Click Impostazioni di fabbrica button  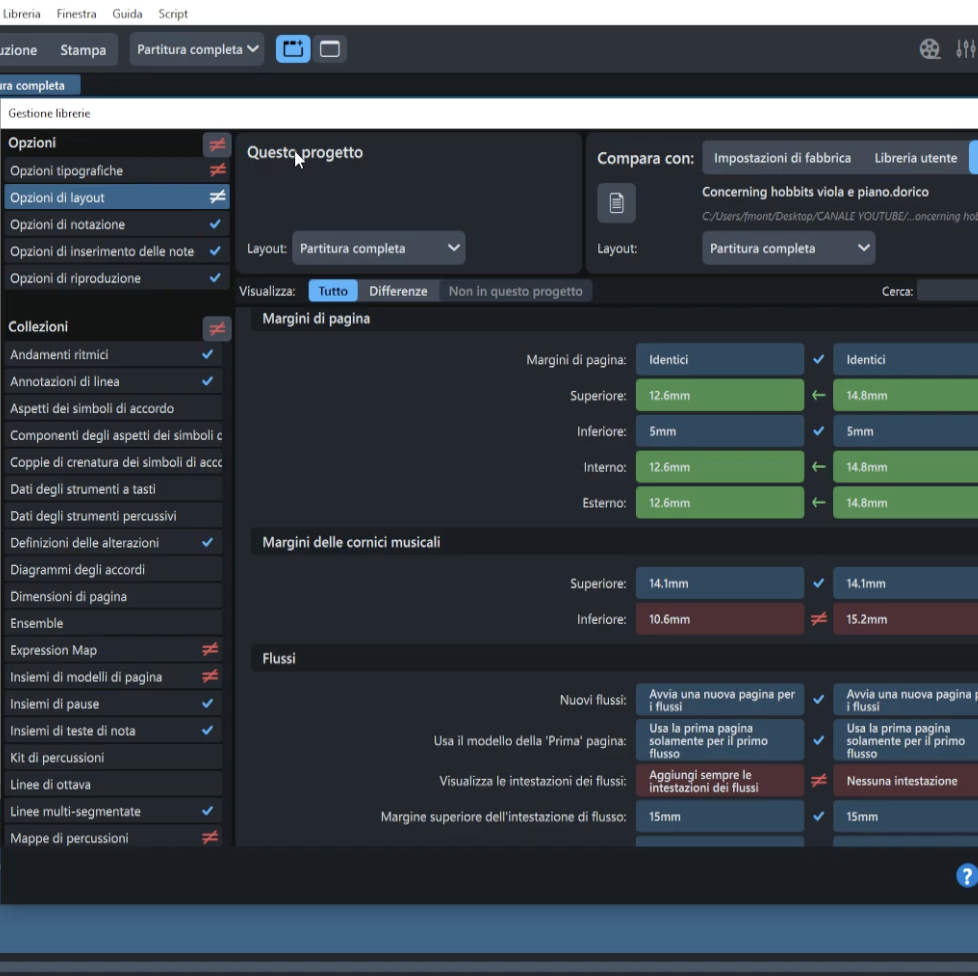[x=782, y=158]
